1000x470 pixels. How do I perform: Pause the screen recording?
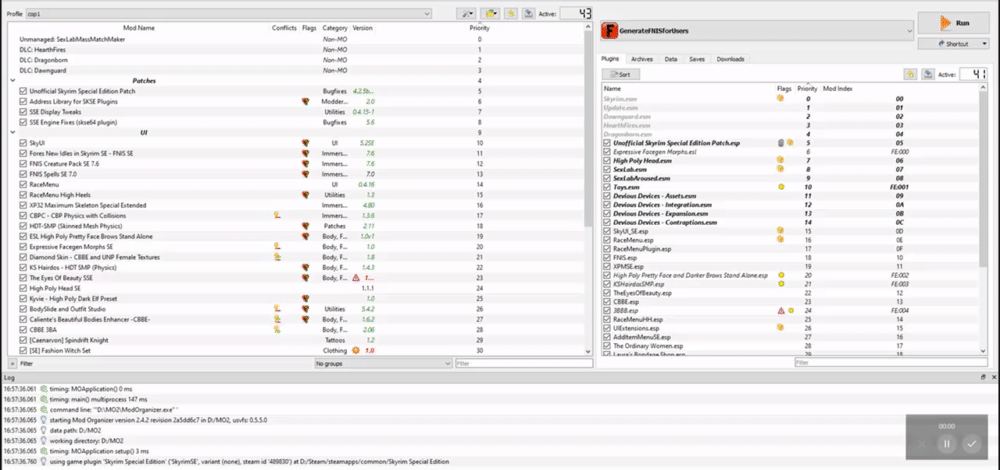[x=946, y=444]
